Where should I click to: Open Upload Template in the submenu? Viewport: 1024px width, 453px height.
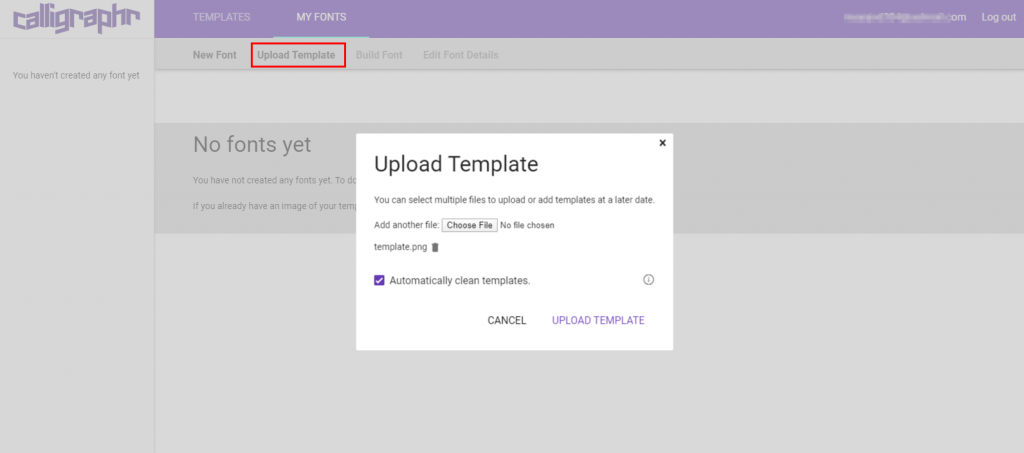(296, 55)
